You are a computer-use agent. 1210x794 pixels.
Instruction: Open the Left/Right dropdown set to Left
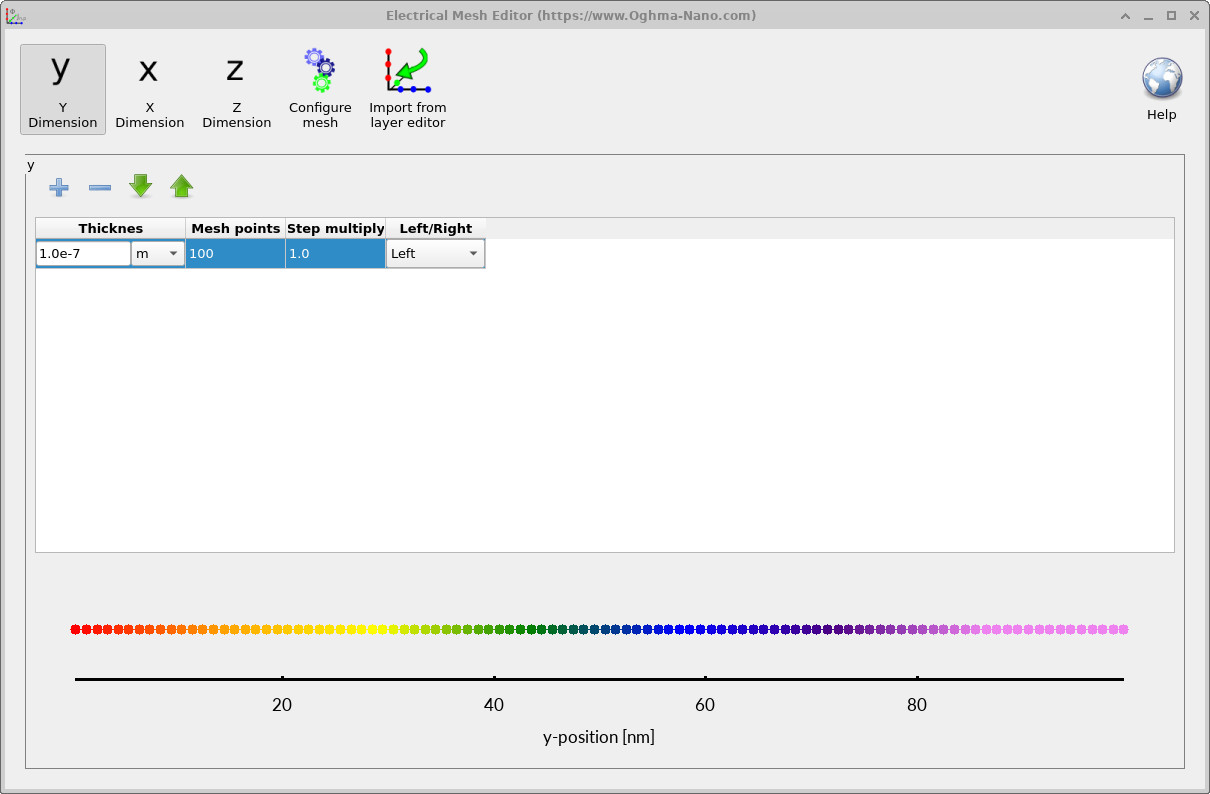pos(436,254)
